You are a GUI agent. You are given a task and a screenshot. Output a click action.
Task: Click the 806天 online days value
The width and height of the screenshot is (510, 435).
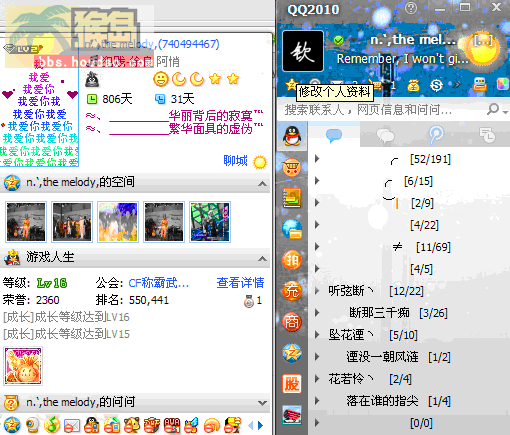tap(117, 99)
